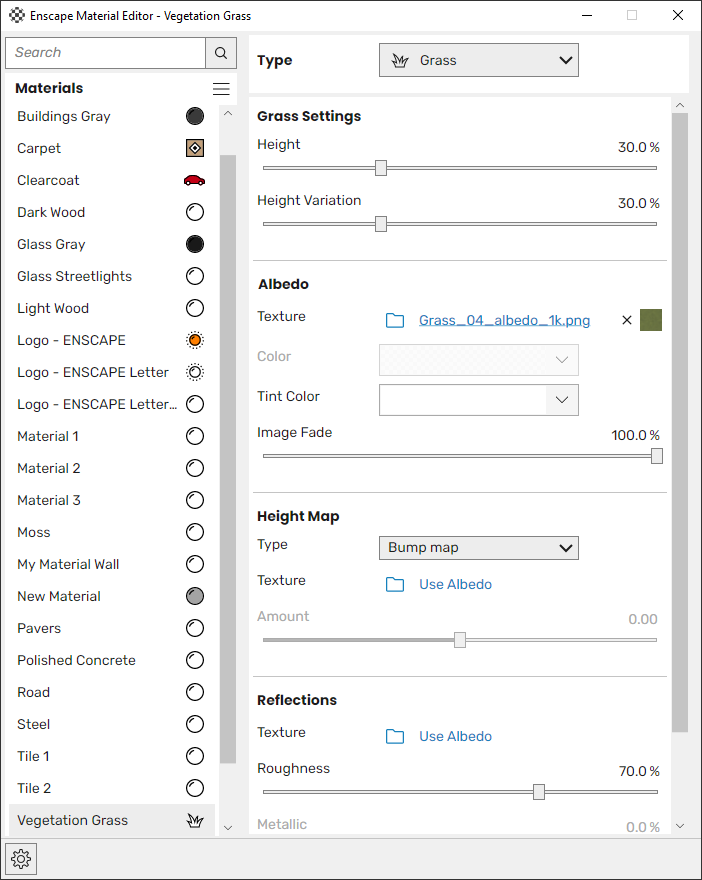This screenshot has width=702, height=880.
Task: Click the Steel sphere icon
Action: [x=195, y=724]
